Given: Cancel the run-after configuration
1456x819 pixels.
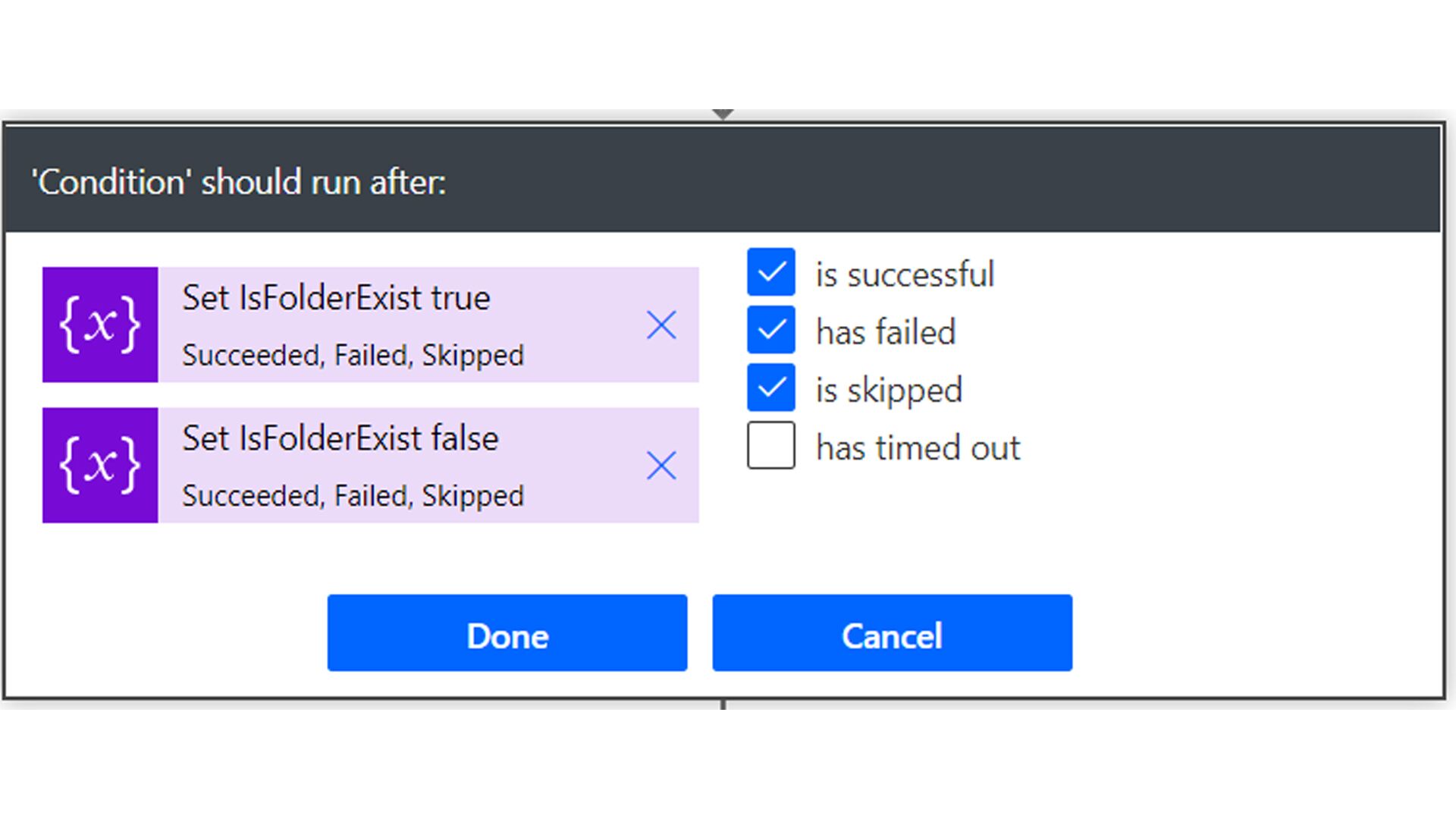Looking at the screenshot, I should [x=893, y=633].
